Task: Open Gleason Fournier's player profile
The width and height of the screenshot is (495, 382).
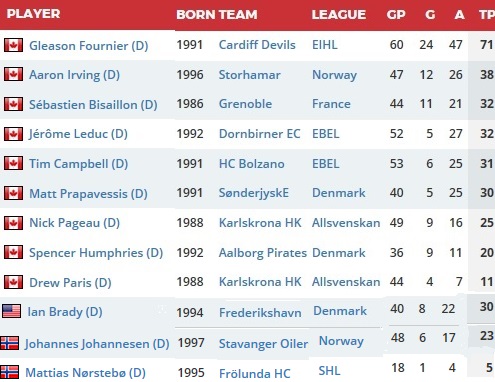Action: click(89, 46)
